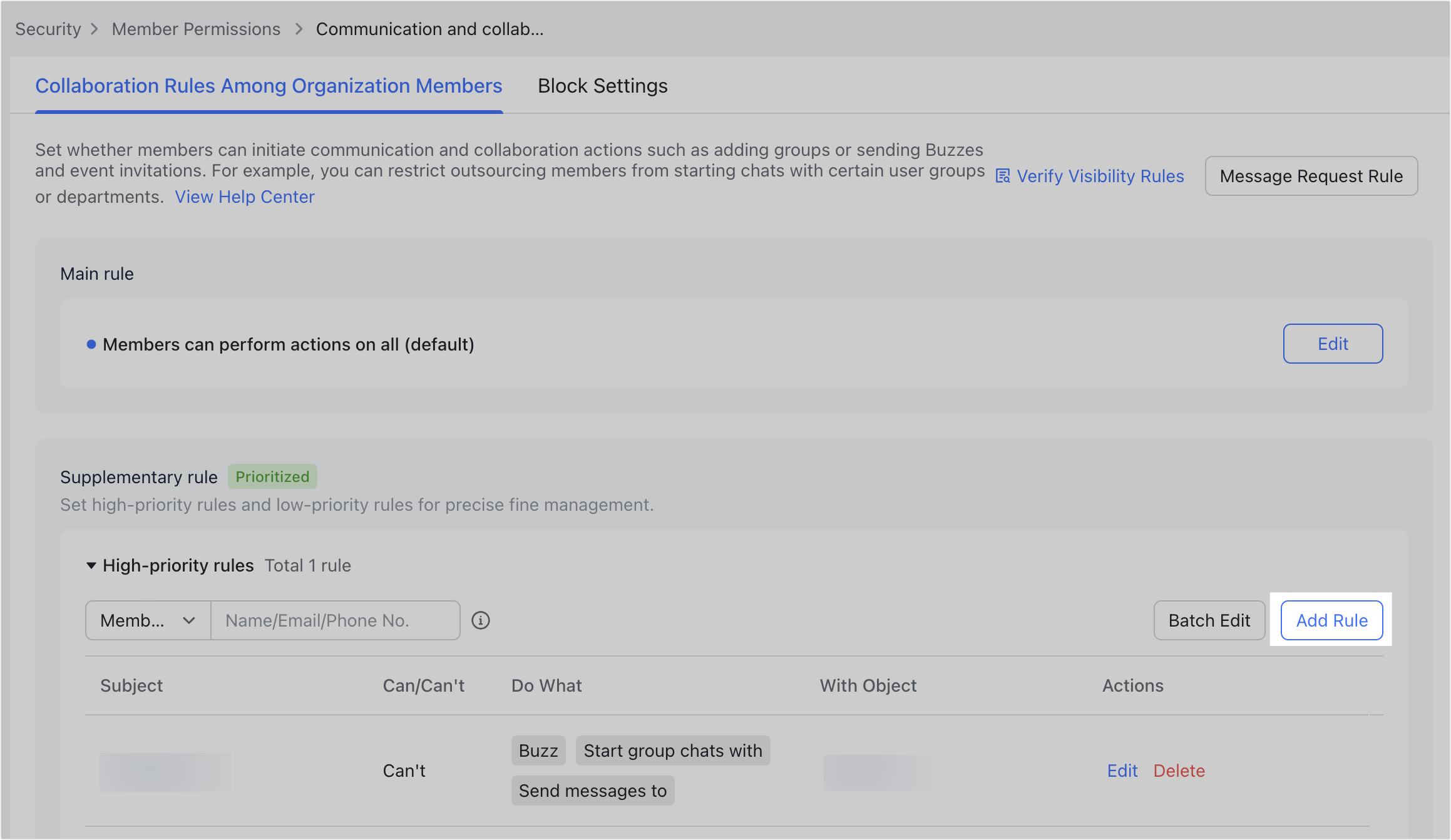The height and width of the screenshot is (840, 1451).
Task: Edit the main rule
Action: tap(1333, 344)
